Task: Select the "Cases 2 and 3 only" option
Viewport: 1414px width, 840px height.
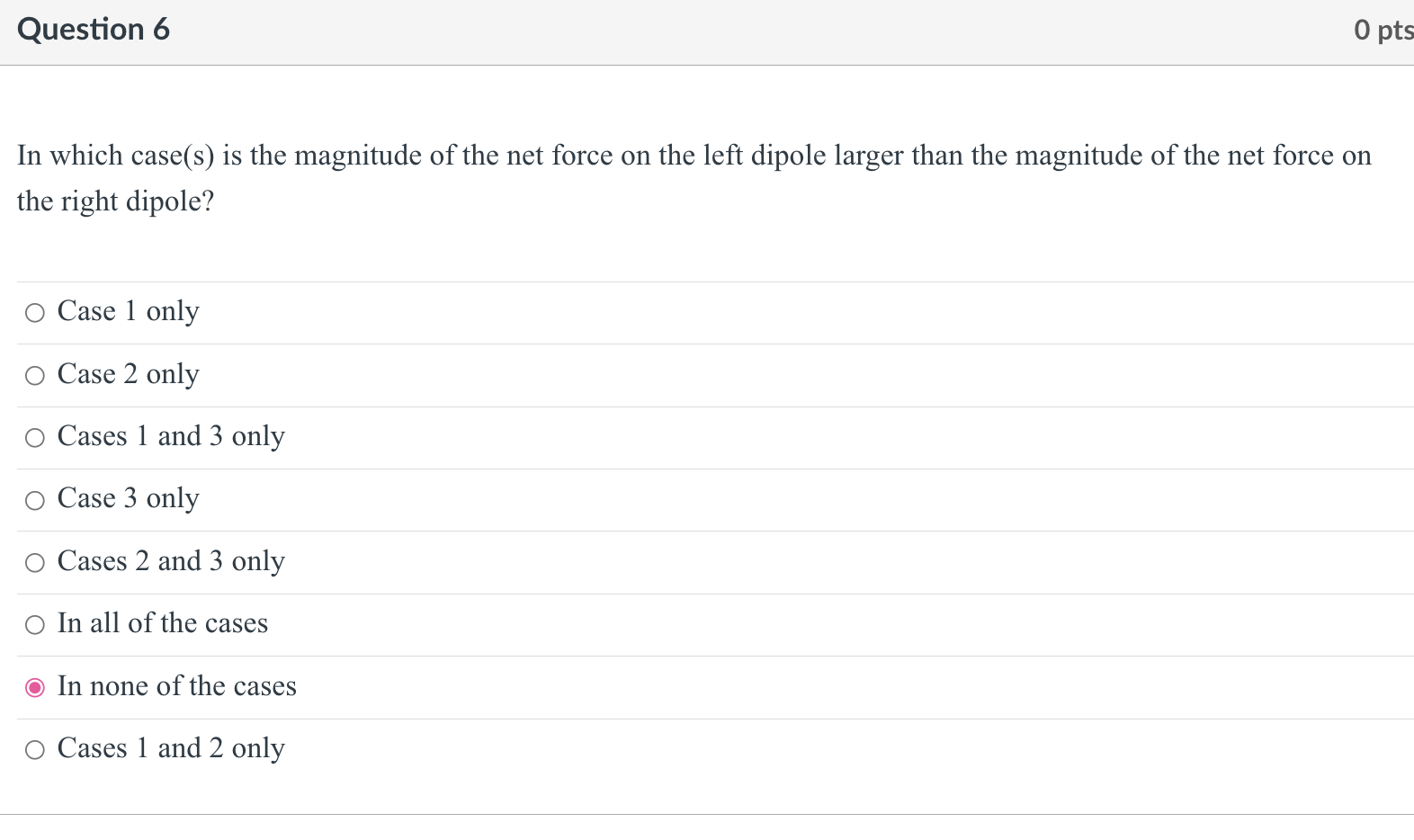Action: (x=35, y=562)
